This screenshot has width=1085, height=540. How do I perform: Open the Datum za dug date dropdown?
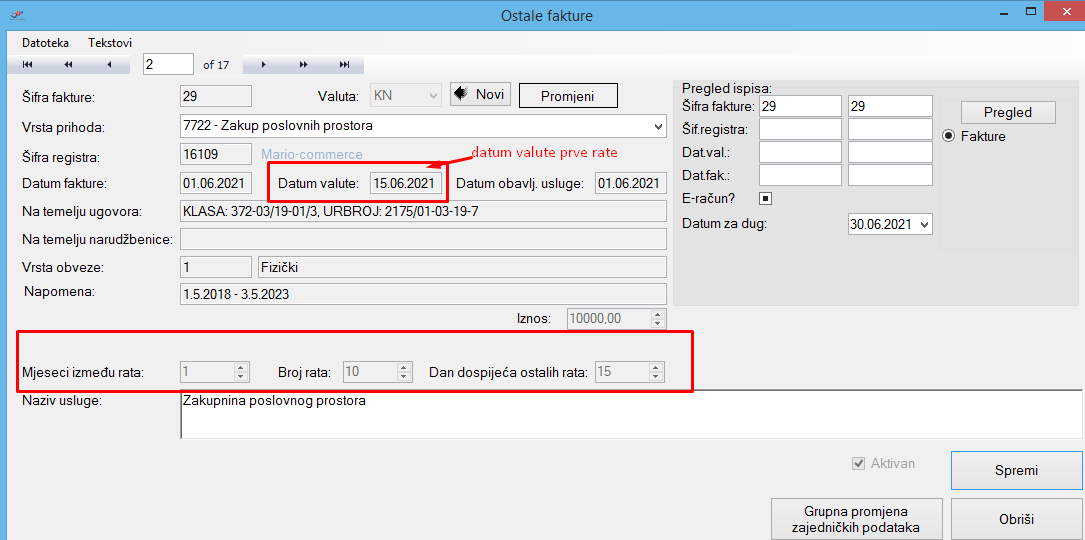coord(923,225)
